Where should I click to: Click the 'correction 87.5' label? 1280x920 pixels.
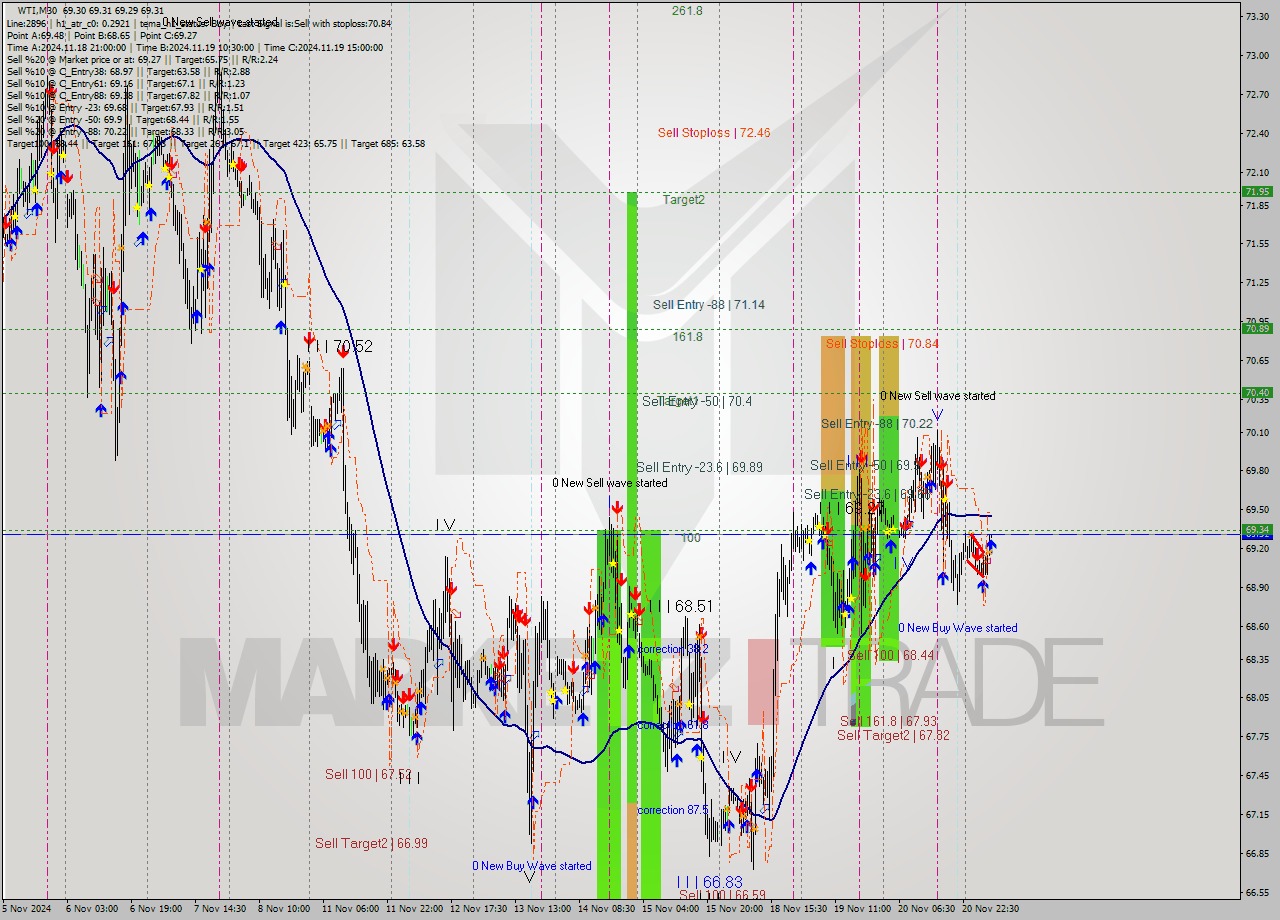click(x=675, y=810)
